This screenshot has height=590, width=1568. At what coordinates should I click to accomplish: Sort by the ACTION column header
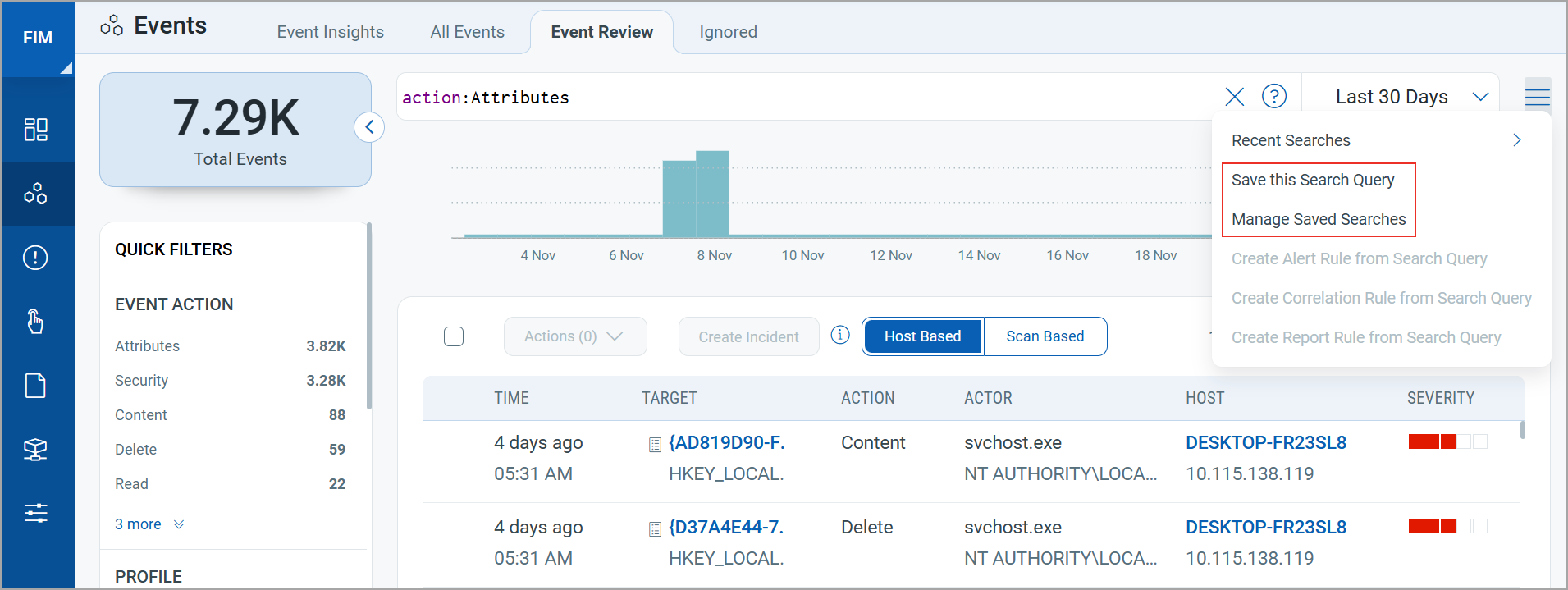867,398
